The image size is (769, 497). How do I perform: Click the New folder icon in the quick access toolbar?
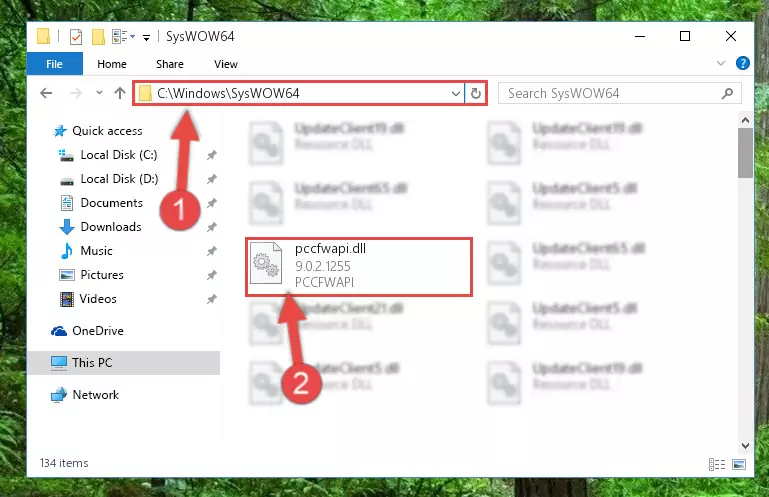point(98,37)
